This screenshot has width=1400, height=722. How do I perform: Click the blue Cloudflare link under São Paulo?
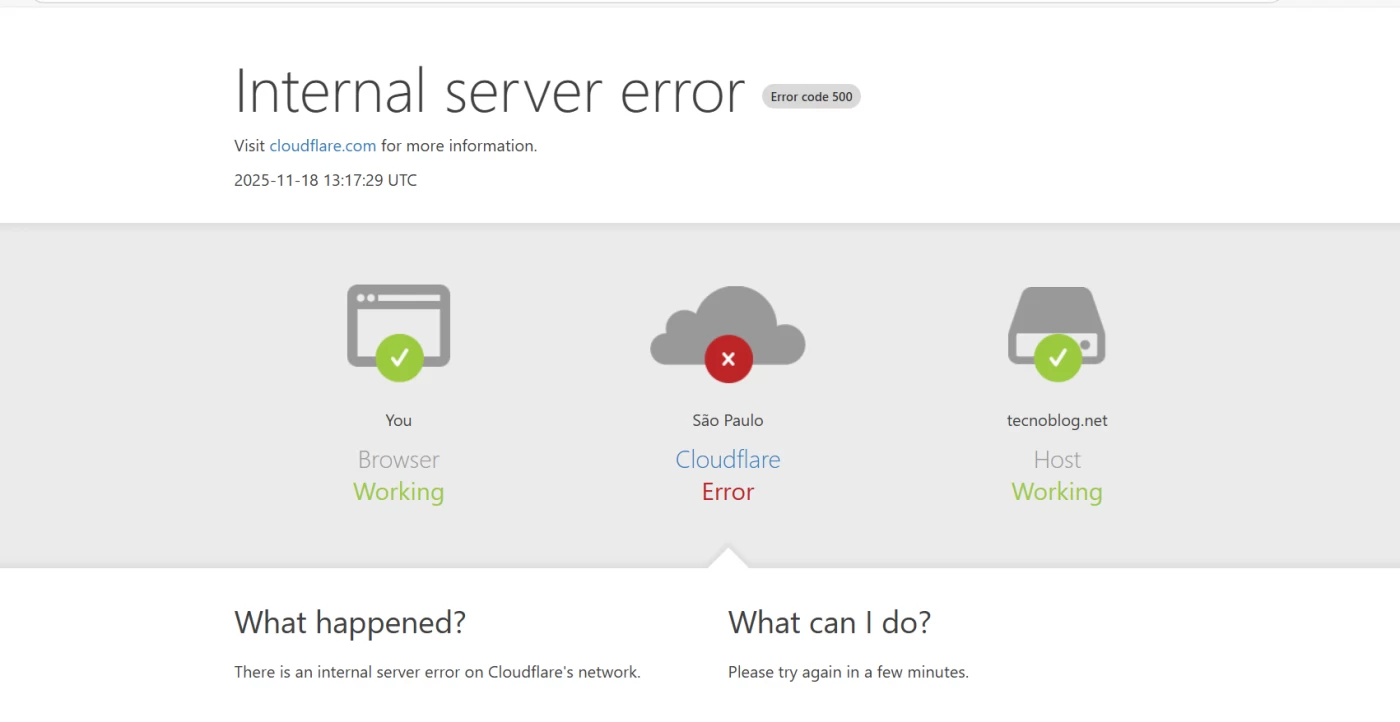728,460
